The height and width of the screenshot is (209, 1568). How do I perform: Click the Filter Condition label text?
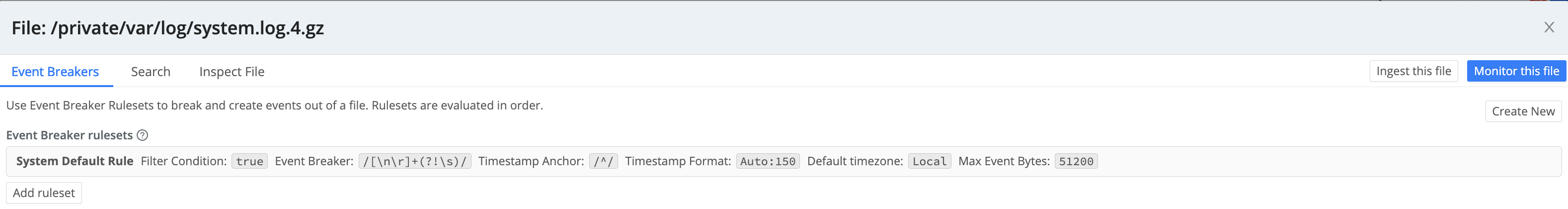pyautogui.click(x=183, y=161)
